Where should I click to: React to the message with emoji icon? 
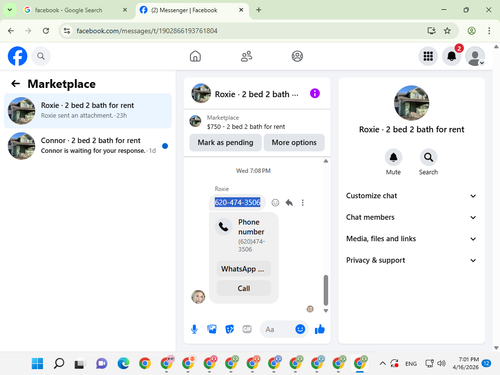click(275, 203)
